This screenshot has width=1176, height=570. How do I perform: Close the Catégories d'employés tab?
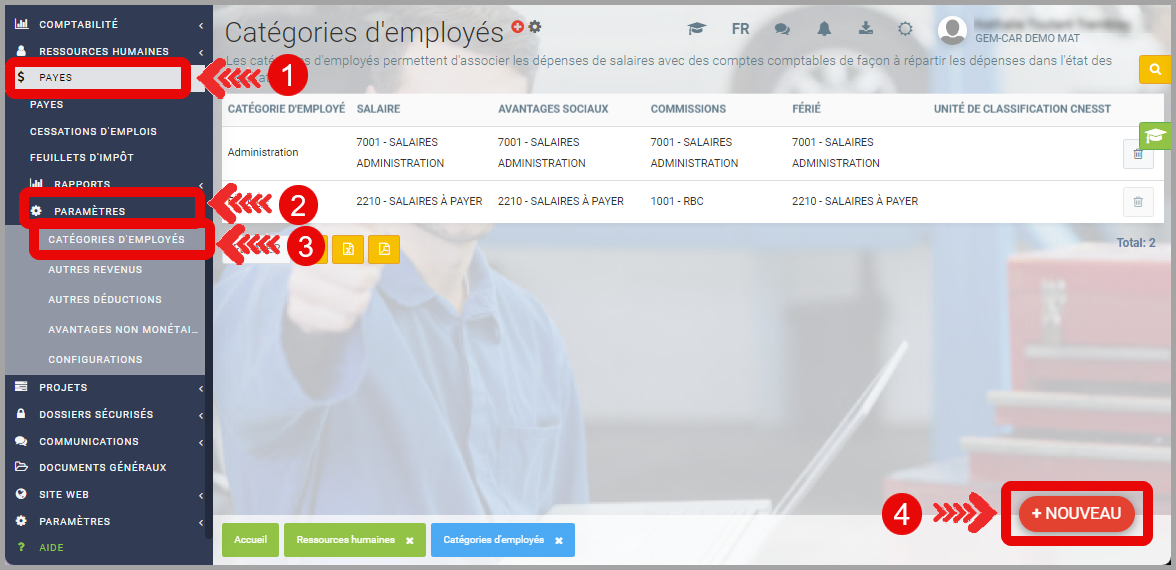tap(559, 540)
